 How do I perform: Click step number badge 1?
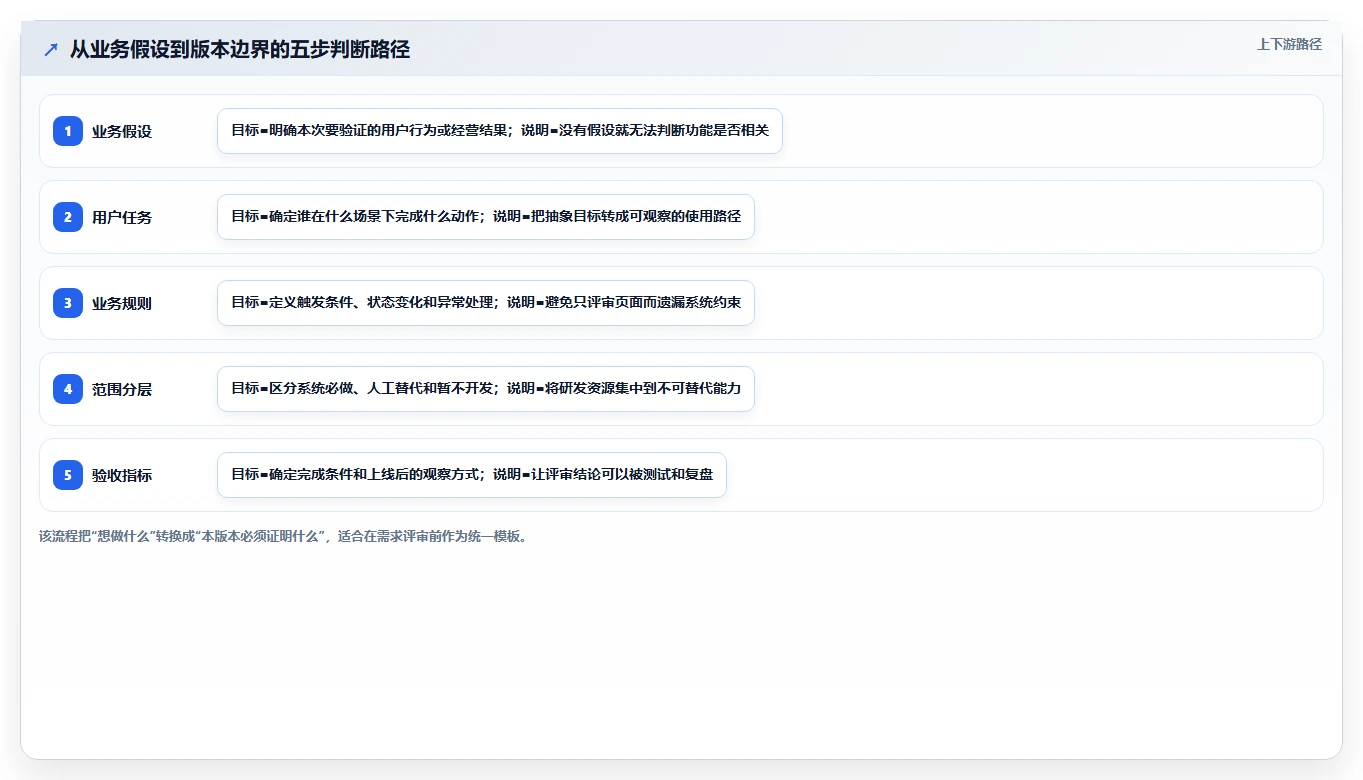pyautogui.click(x=68, y=131)
